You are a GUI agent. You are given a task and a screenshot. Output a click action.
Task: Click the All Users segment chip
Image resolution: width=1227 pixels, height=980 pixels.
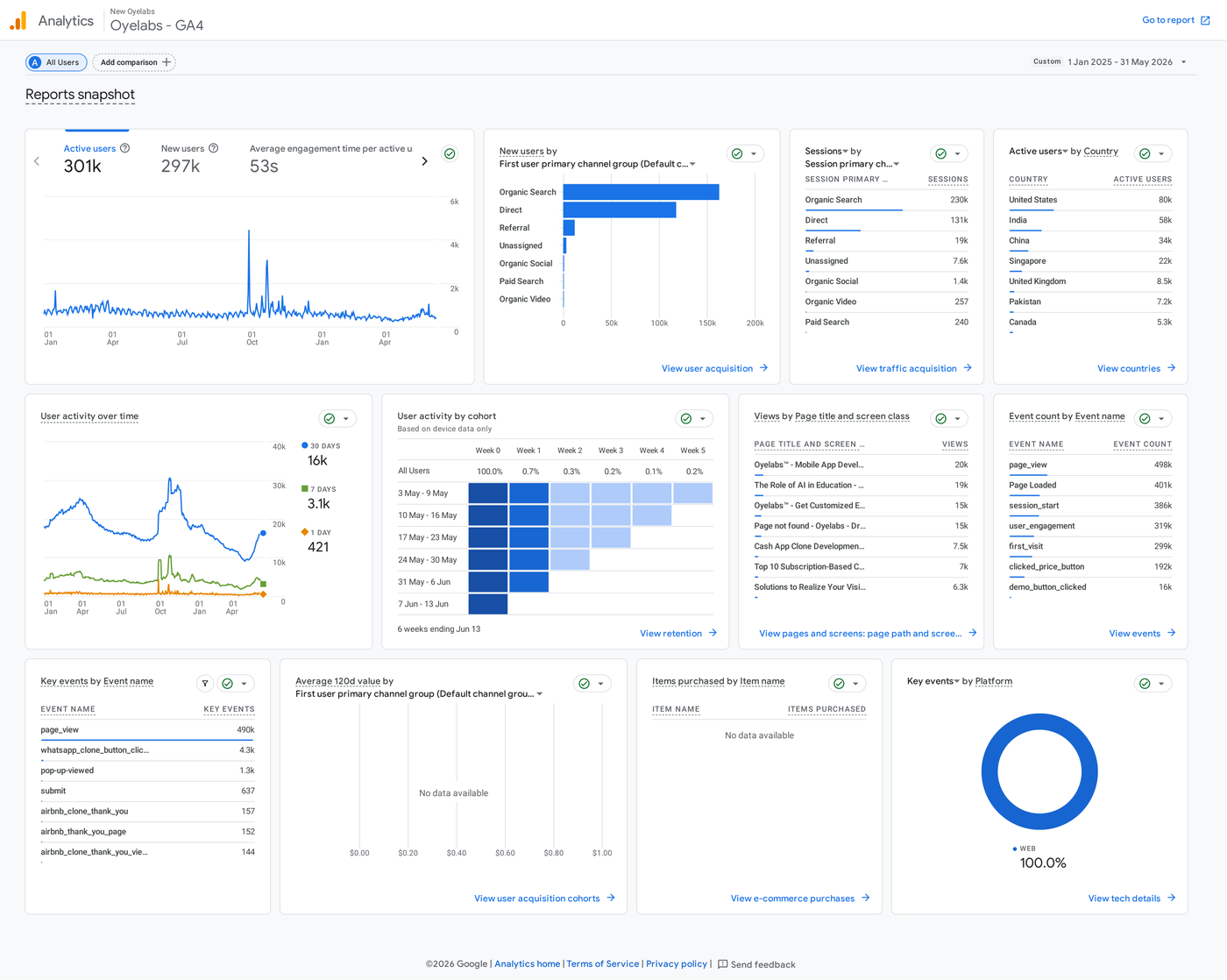coord(55,62)
